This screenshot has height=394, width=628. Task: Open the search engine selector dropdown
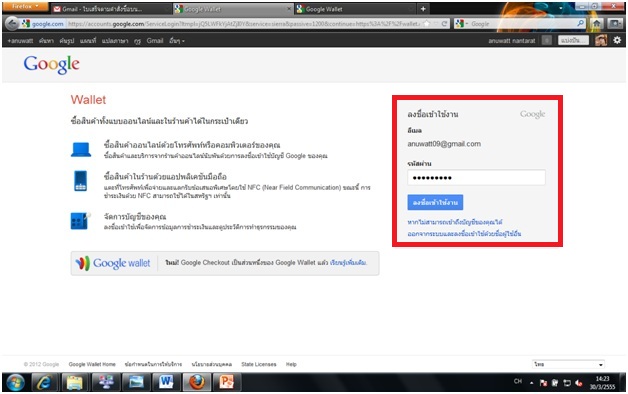pos(462,24)
